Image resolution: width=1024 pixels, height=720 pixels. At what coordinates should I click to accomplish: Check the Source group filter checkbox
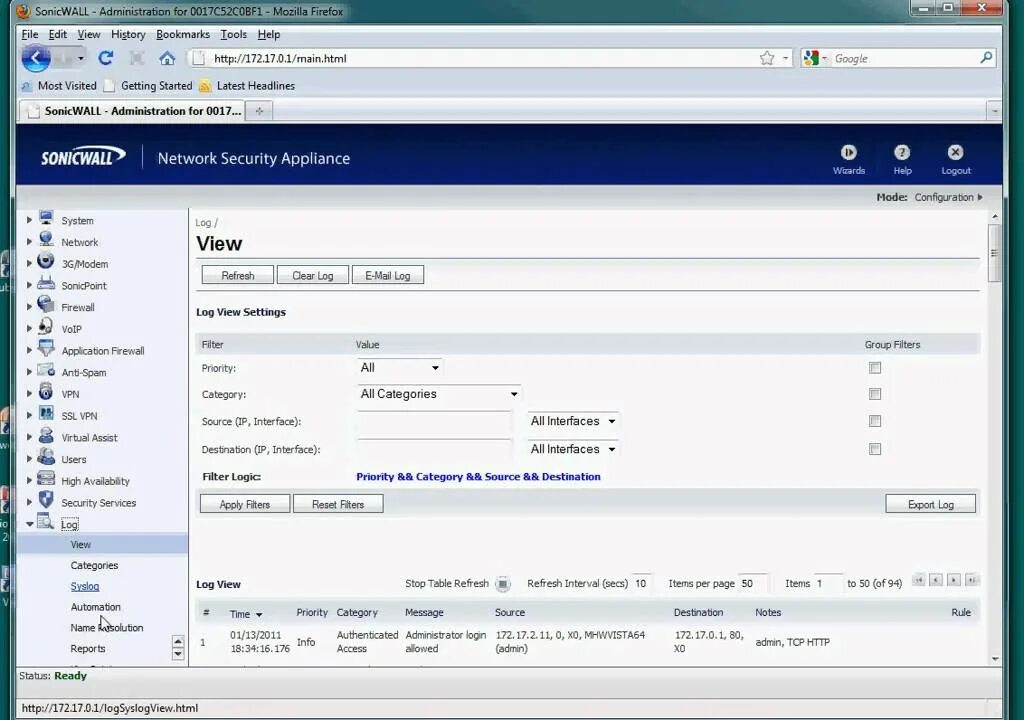coord(875,421)
